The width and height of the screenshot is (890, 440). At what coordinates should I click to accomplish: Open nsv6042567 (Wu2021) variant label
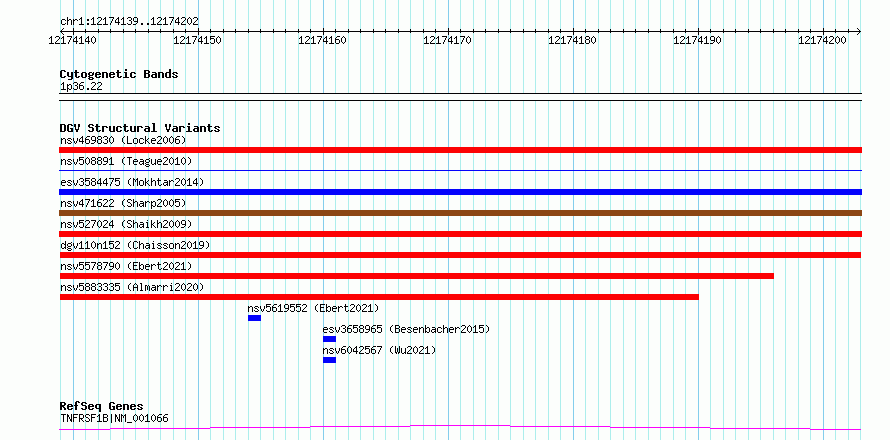click(379, 350)
